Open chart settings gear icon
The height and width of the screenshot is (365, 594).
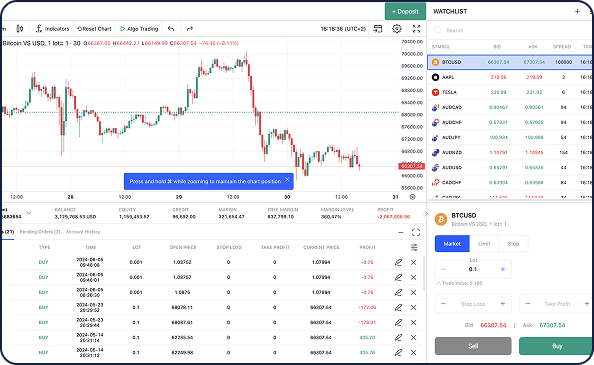point(397,29)
